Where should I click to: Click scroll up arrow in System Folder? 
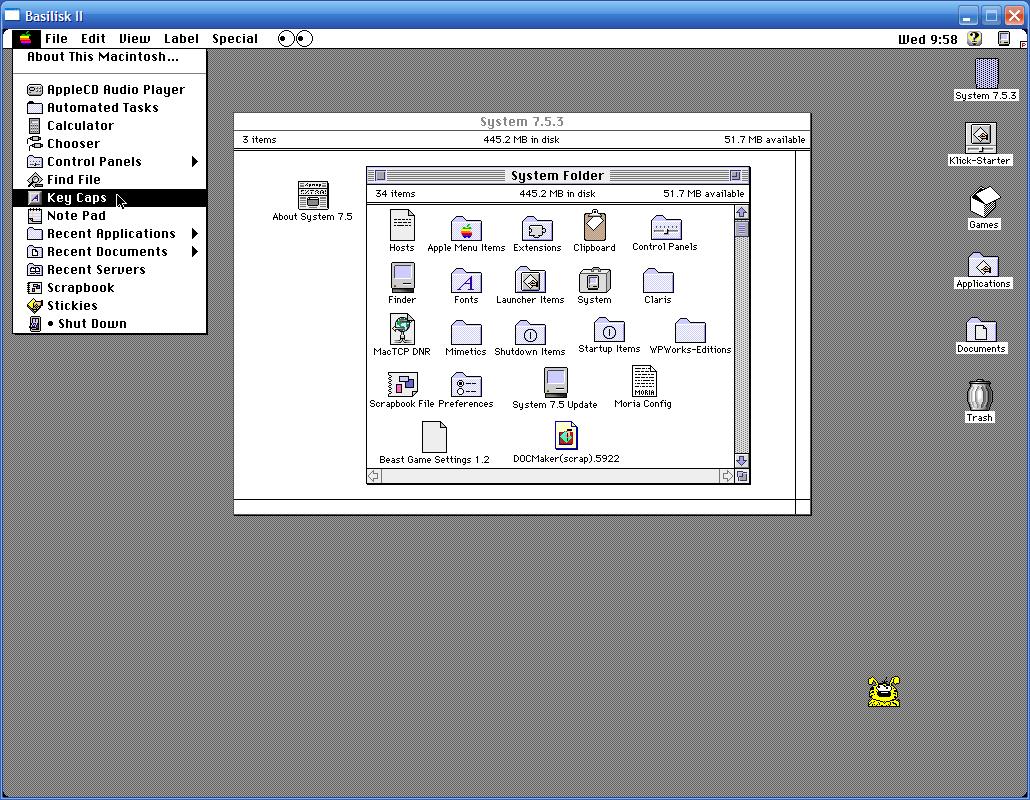coord(742,213)
